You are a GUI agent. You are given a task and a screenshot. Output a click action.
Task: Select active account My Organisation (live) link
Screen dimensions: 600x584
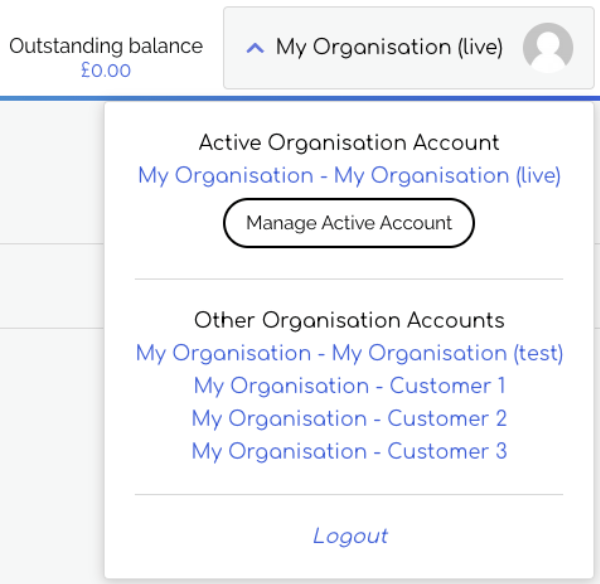coord(349,176)
